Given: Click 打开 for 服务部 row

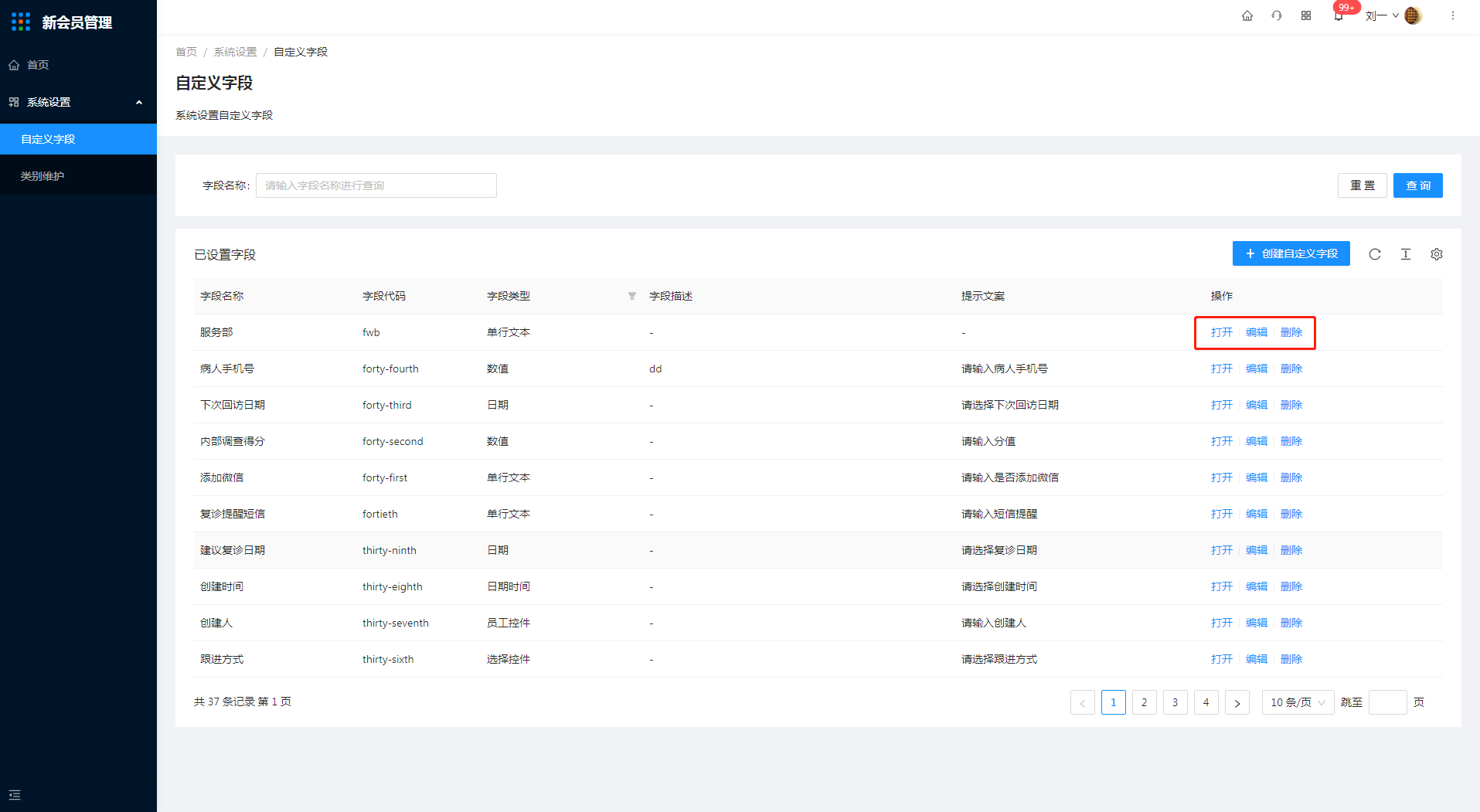Looking at the screenshot, I should point(1222,332).
